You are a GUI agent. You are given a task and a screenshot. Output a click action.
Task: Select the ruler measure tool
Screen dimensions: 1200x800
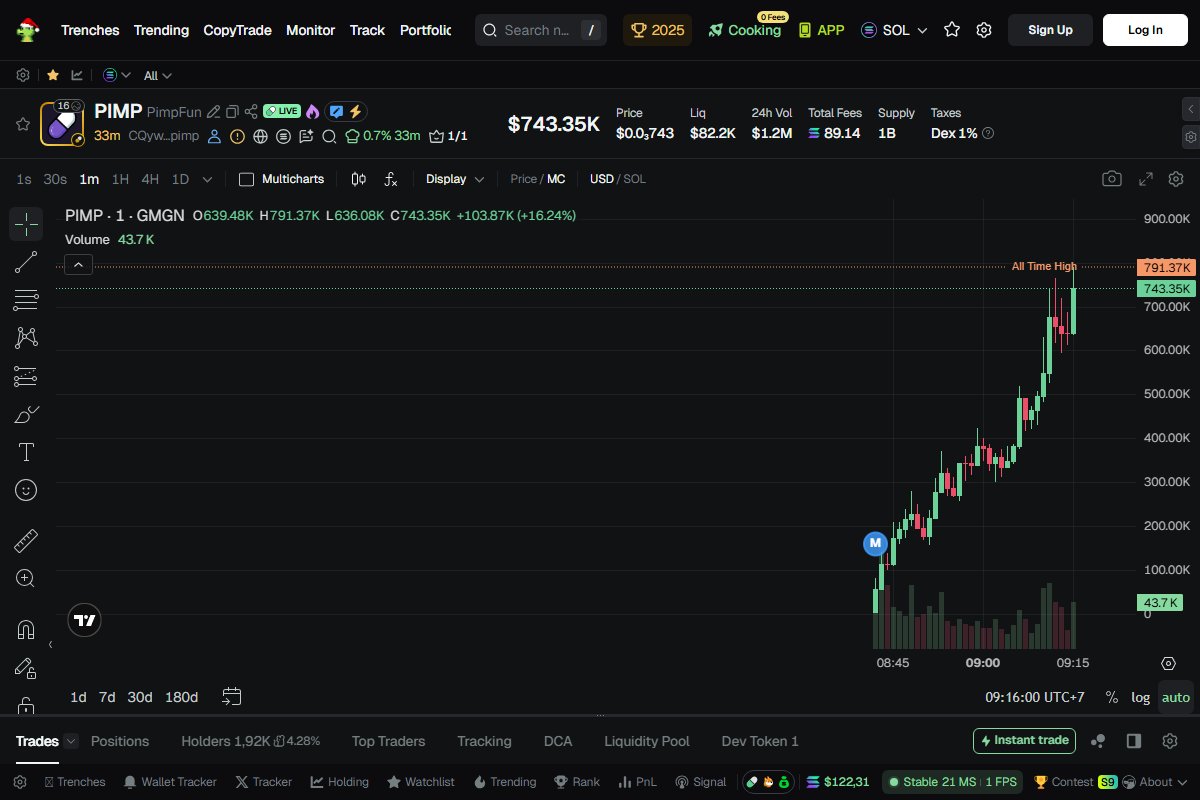click(26, 541)
